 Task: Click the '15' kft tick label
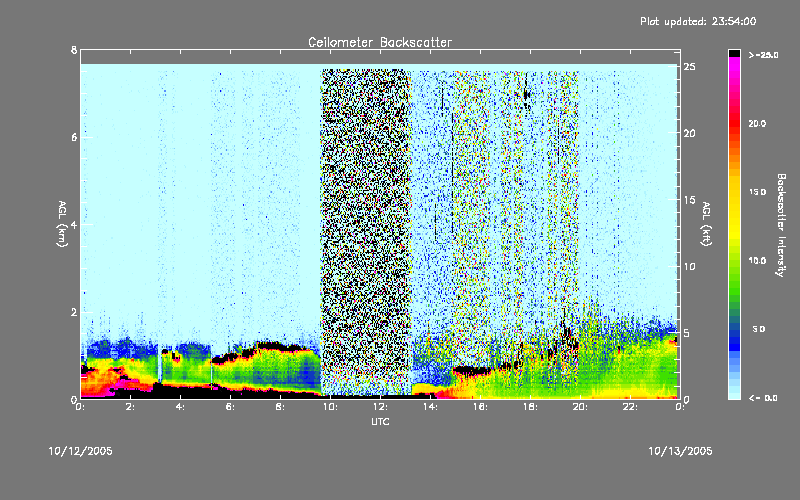(689, 200)
